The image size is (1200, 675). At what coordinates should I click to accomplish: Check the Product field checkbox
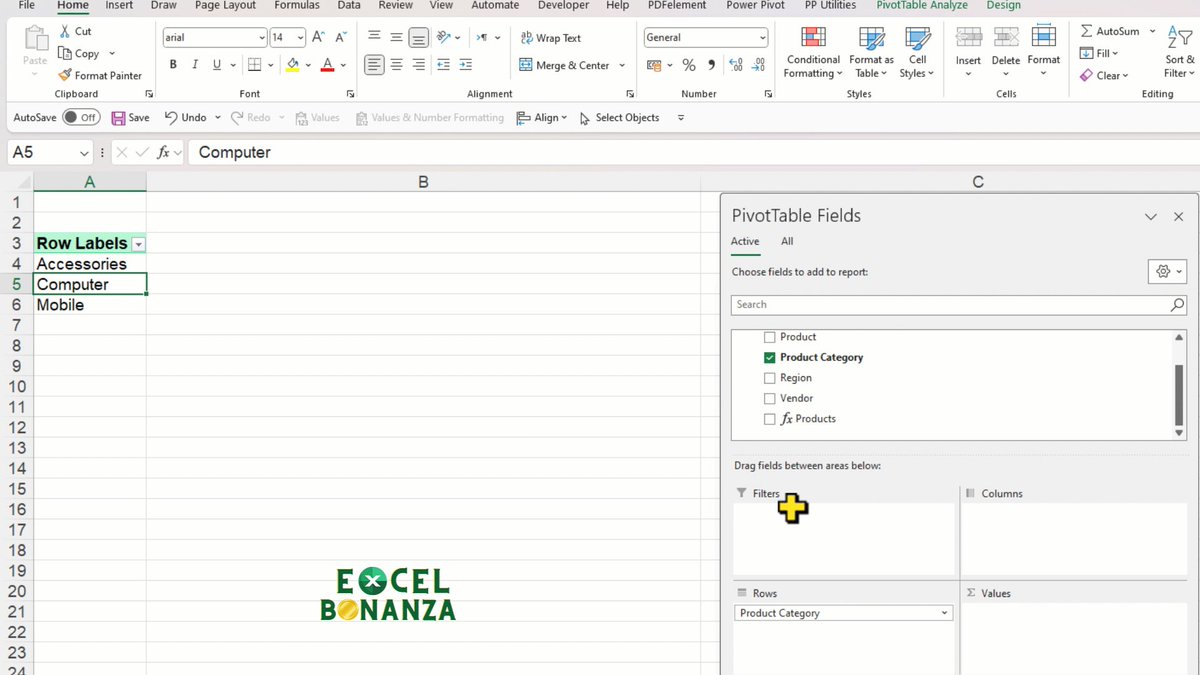coord(769,337)
